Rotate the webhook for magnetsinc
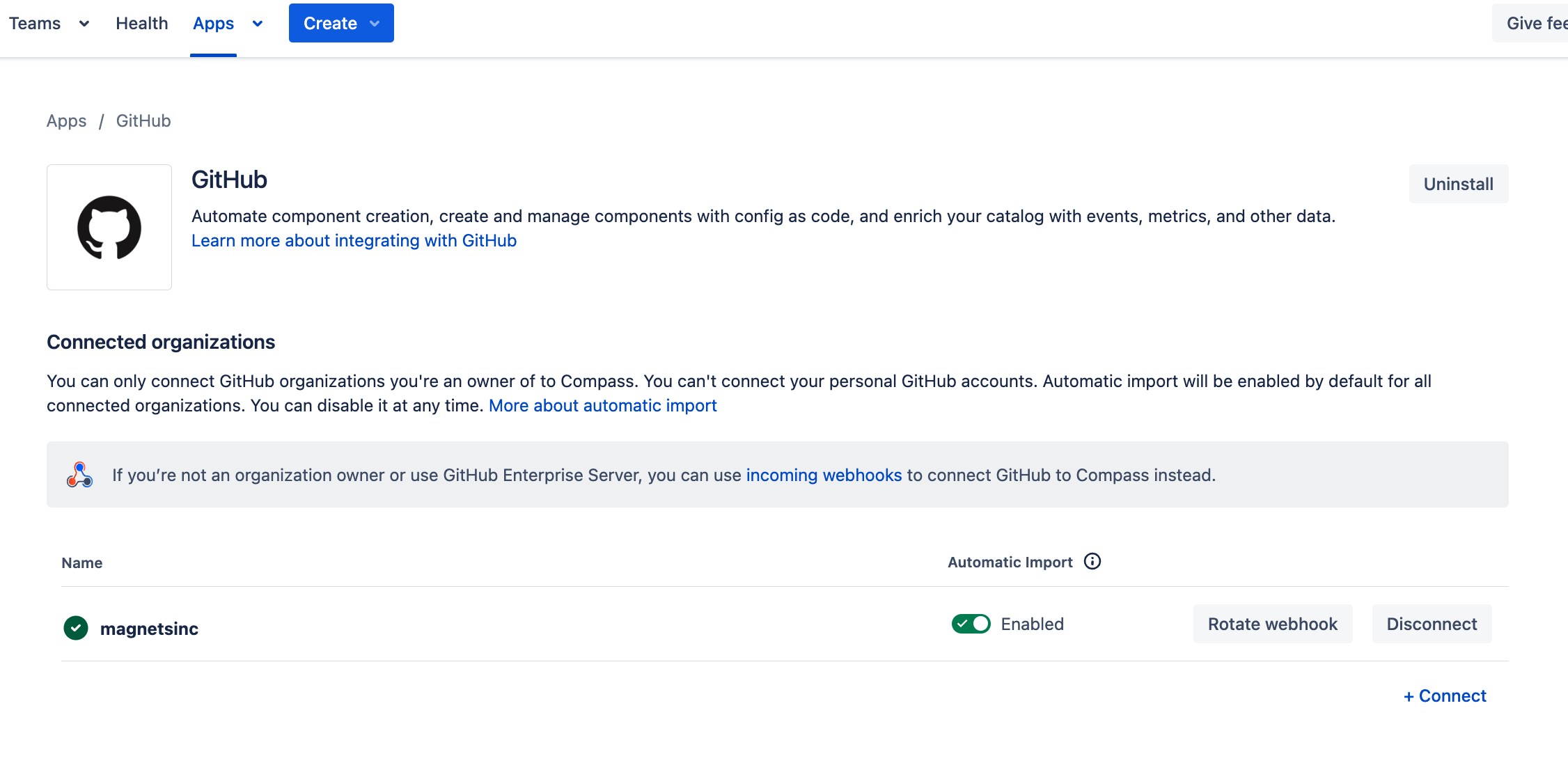The width and height of the screenshot is (1568, 763). point(1272,624)
